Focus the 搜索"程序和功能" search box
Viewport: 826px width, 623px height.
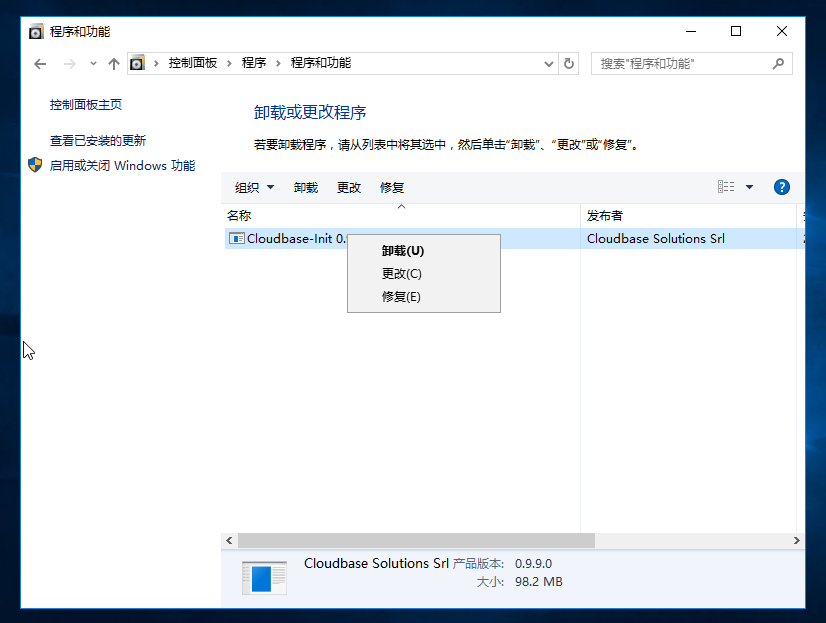point(691,64)
